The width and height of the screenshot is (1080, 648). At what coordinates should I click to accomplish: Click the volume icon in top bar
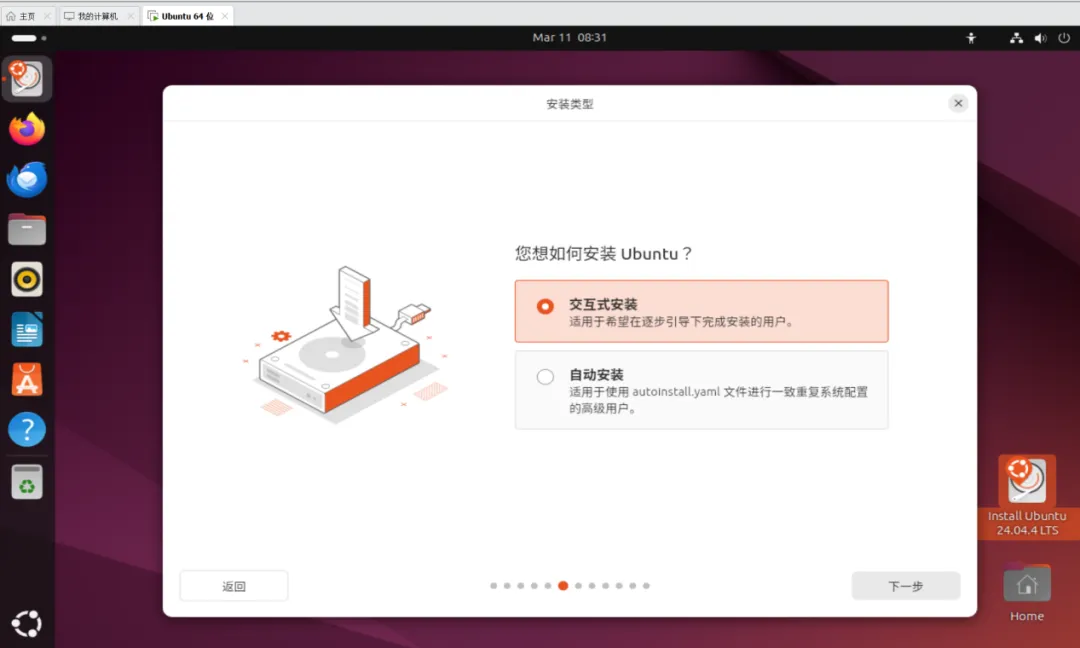point(1040,38)
